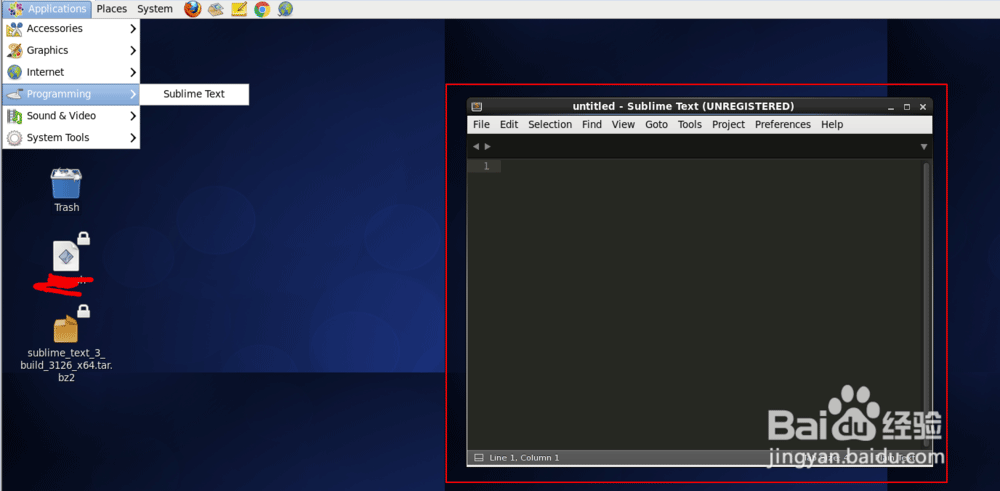Open the View menu in Sublime Text
Image resolution: width=1000 pixels, height=491 pixels.
(623, 124)
